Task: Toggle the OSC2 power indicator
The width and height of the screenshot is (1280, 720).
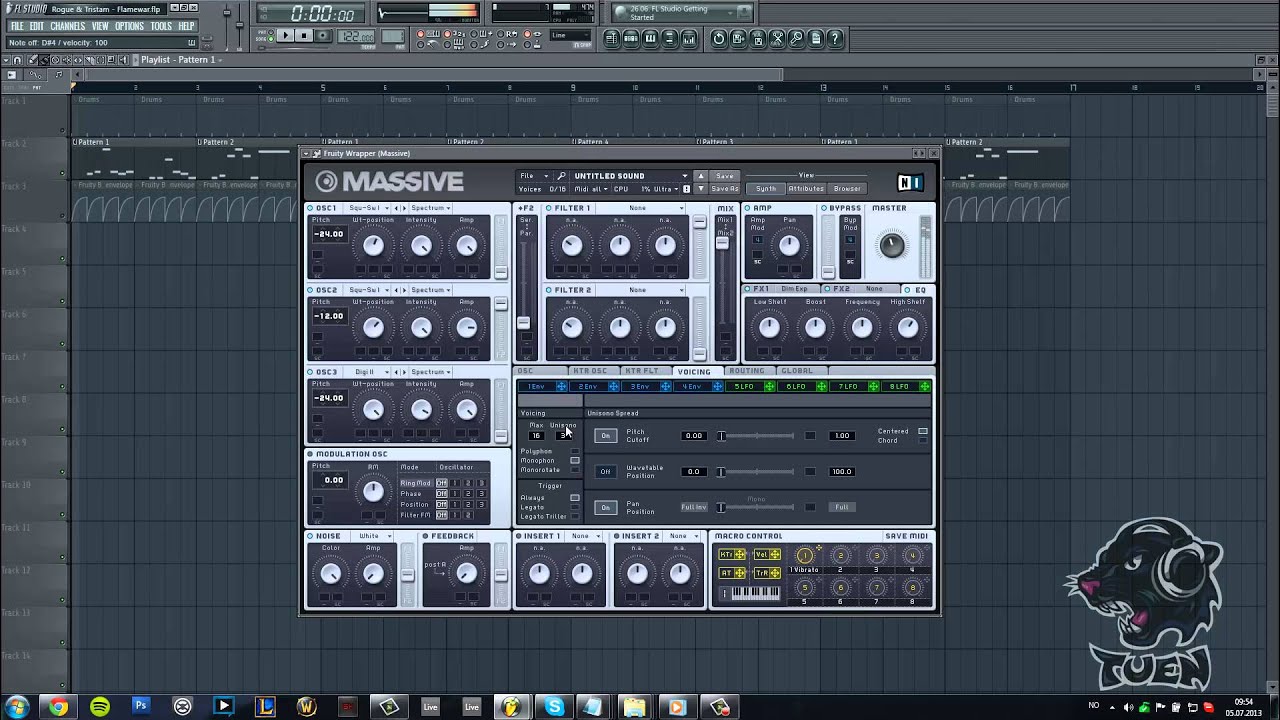Action: click(x=310, y=290)
